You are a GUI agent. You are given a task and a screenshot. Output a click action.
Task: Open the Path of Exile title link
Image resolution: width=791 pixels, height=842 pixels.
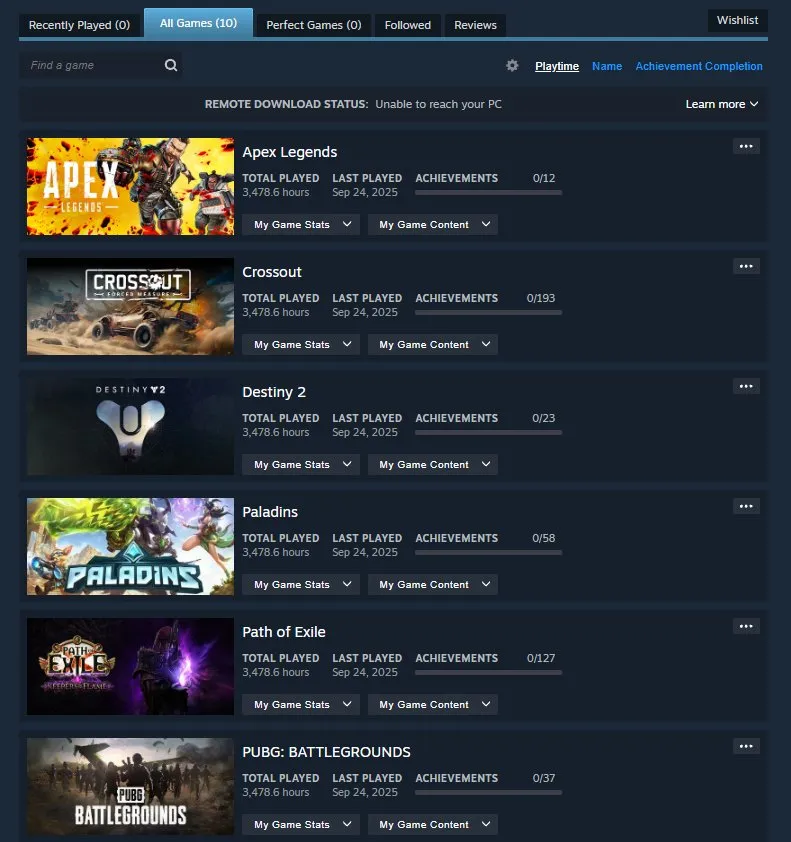[284, 632]
